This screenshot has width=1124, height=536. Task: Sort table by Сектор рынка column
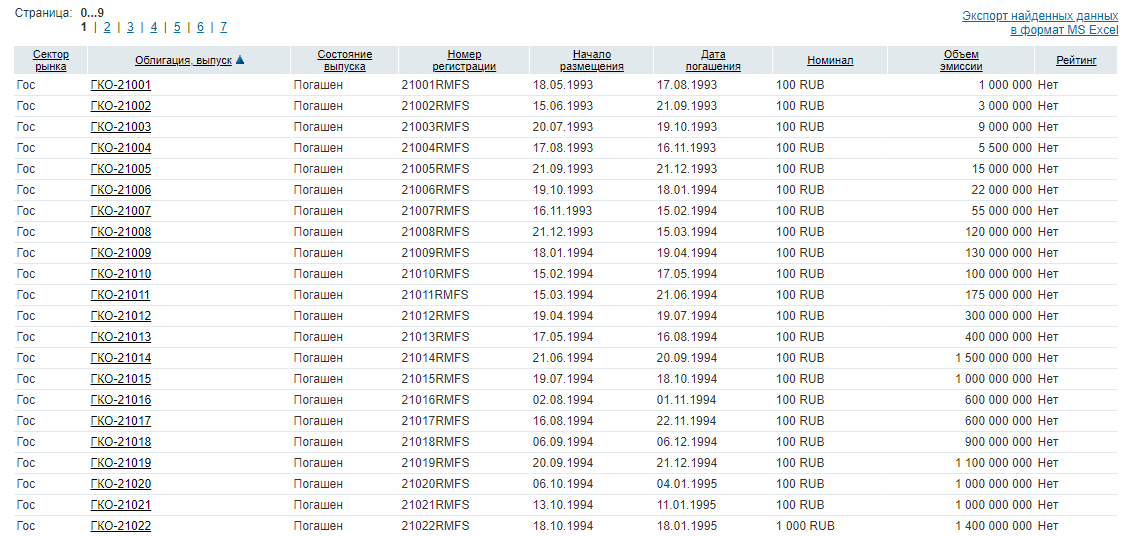point(51,60)
